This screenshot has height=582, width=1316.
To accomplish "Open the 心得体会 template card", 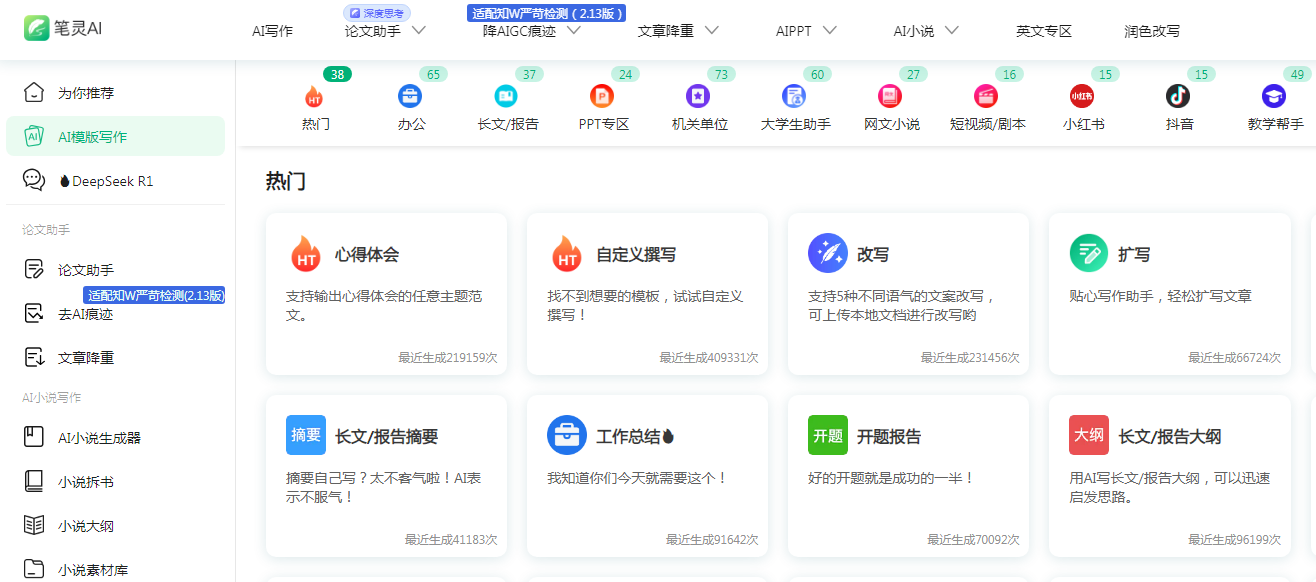I will [x=386, y=293].
